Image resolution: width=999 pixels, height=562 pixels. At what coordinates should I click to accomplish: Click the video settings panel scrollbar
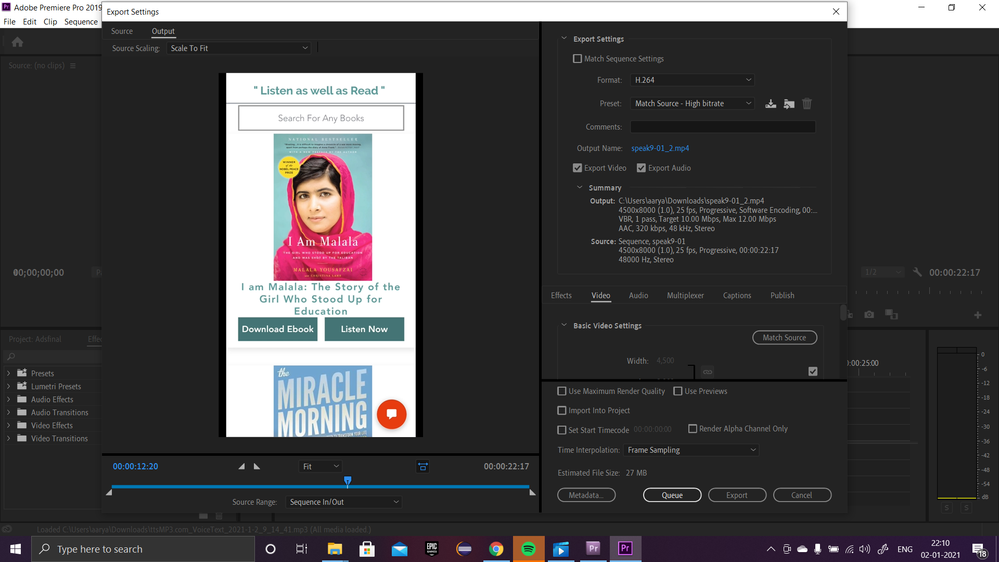coord(843,313)
